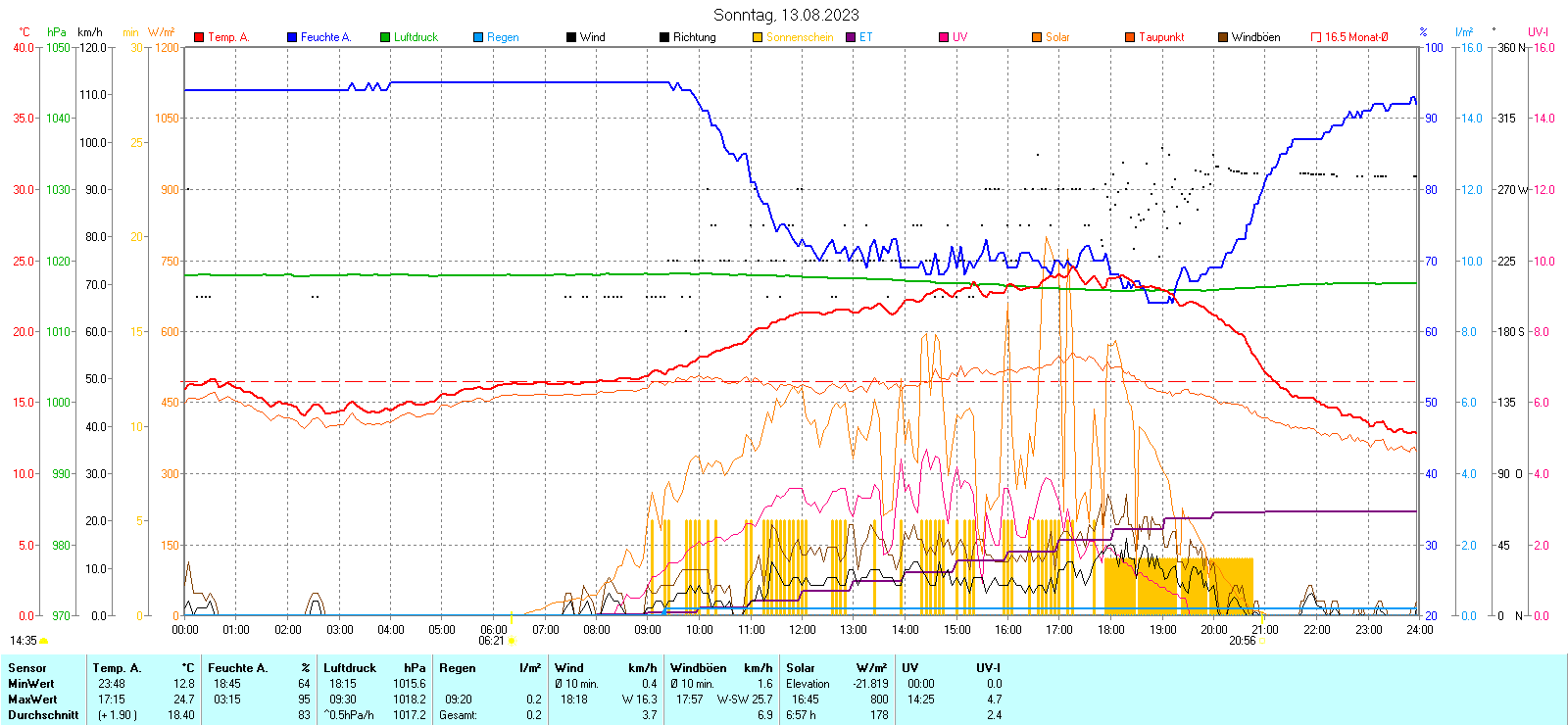
Task: Click the sunrise sun icon at 06:21
Action: coord(512,641)
